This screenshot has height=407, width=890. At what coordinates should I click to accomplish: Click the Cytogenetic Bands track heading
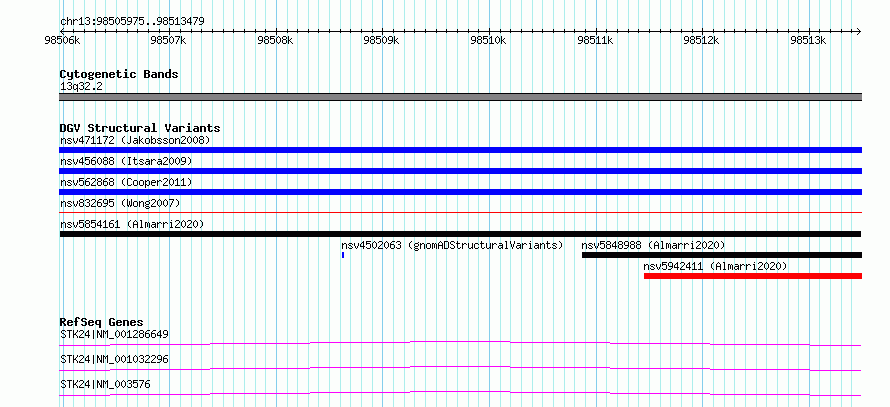119,74
